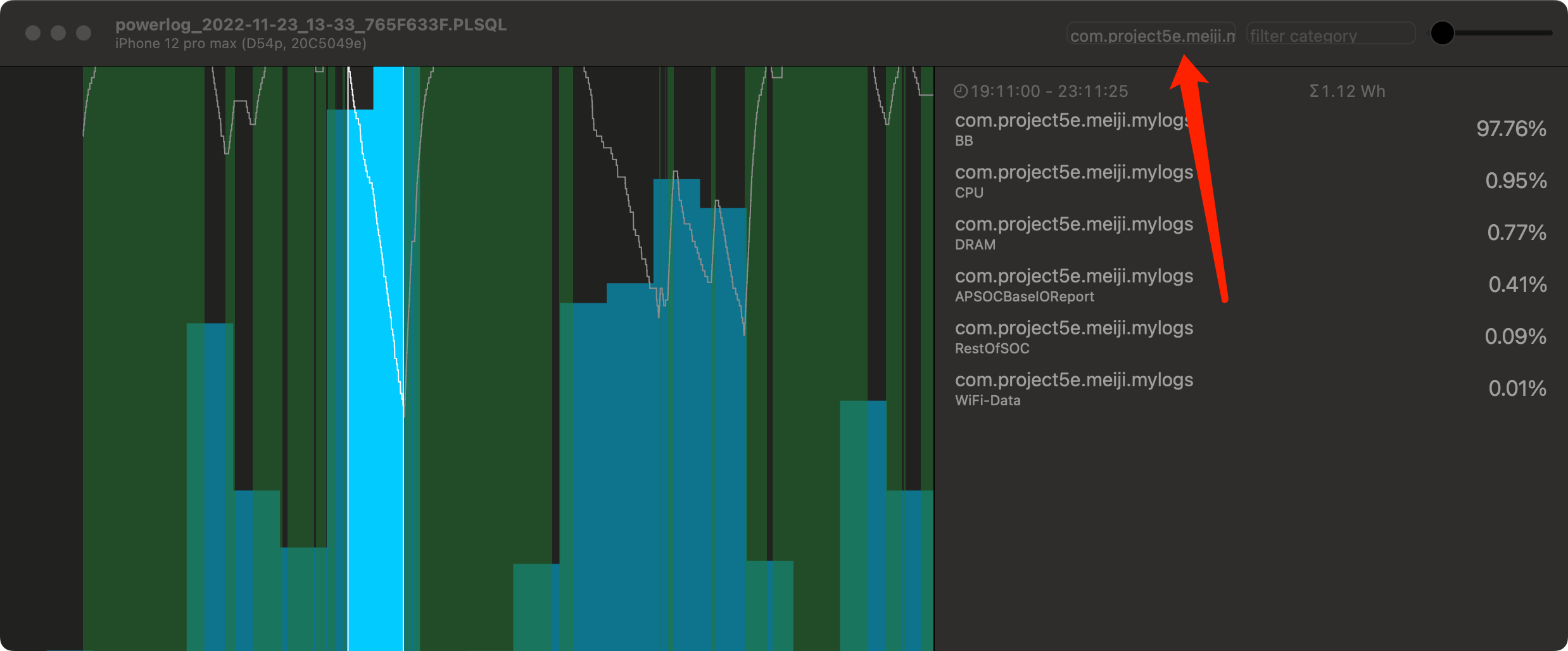Click the bright cyan selected band in graph
The height and width of the screenshot is (651, 1568).
[x=376, y=380]
